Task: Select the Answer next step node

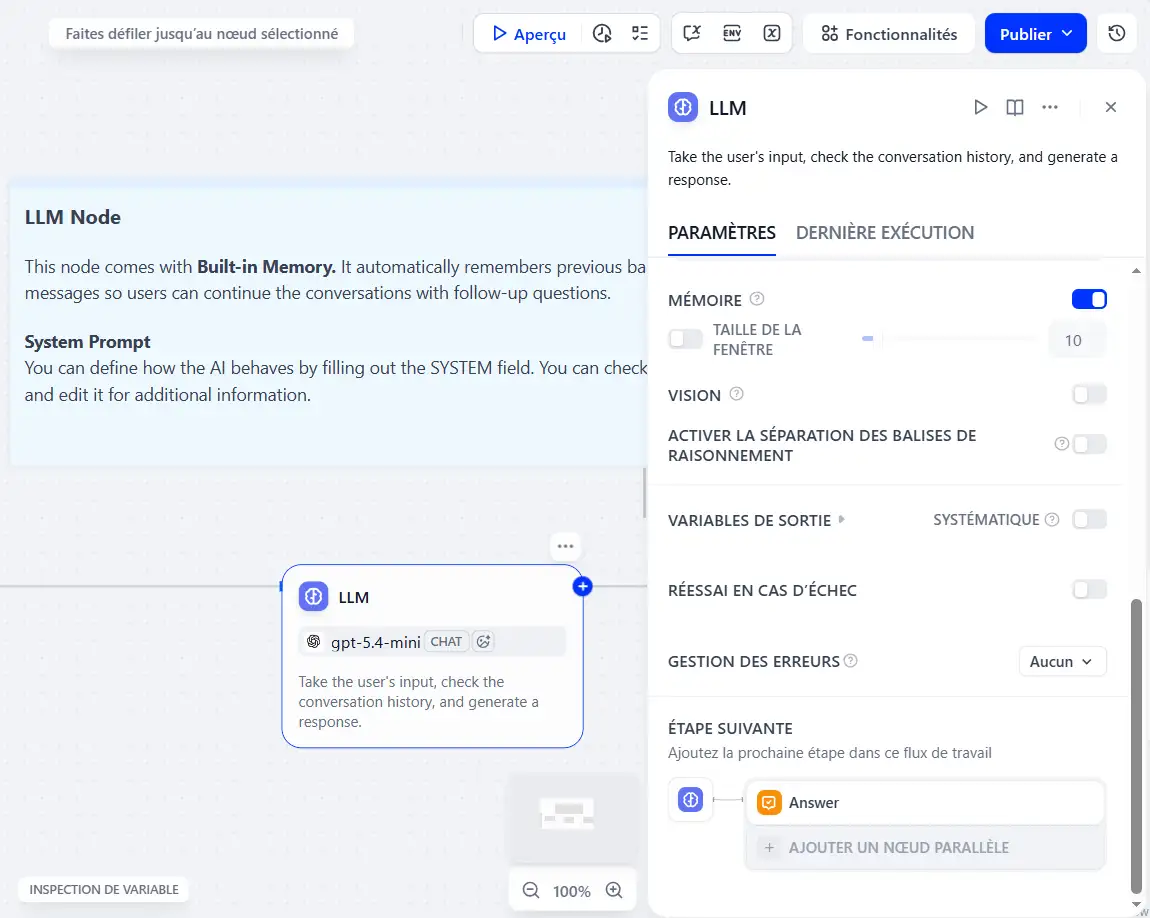Action: [925, 803]
